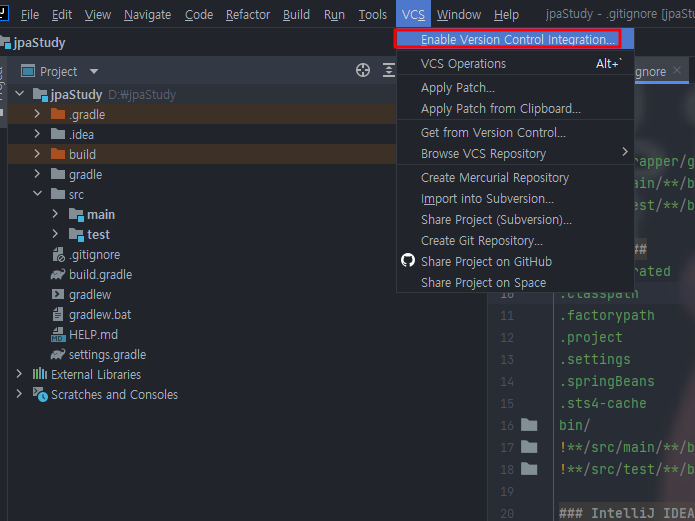Click the HELP.md markdown icon

[x=58, y=334]
